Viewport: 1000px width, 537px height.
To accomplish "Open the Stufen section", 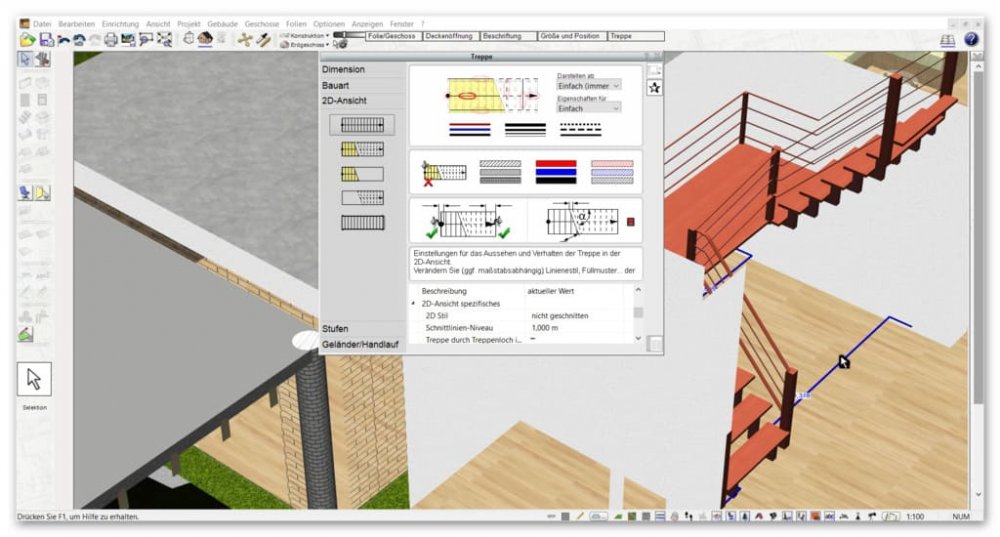I will (x=335, y=328).
